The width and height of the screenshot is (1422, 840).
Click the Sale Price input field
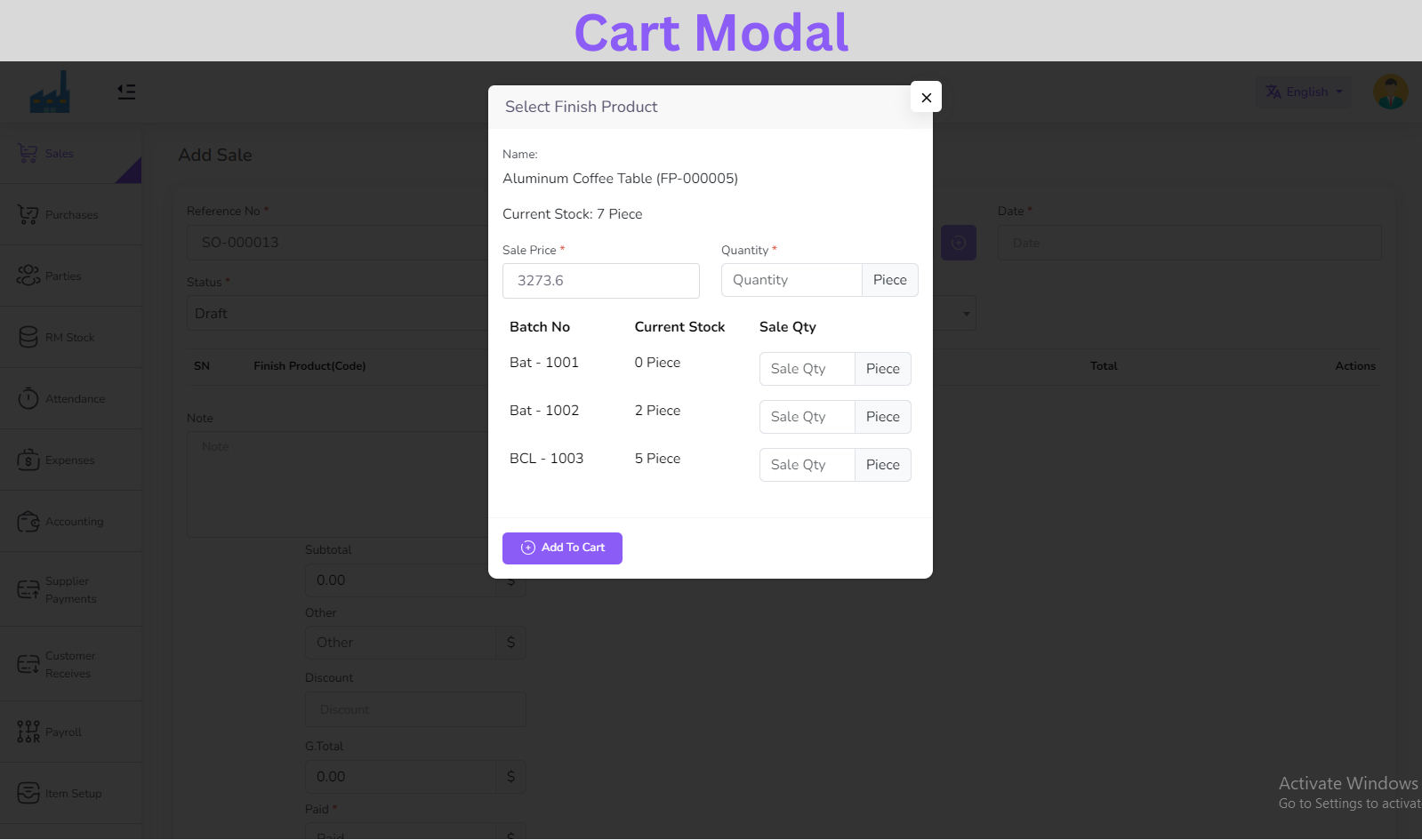coord(600,281)
